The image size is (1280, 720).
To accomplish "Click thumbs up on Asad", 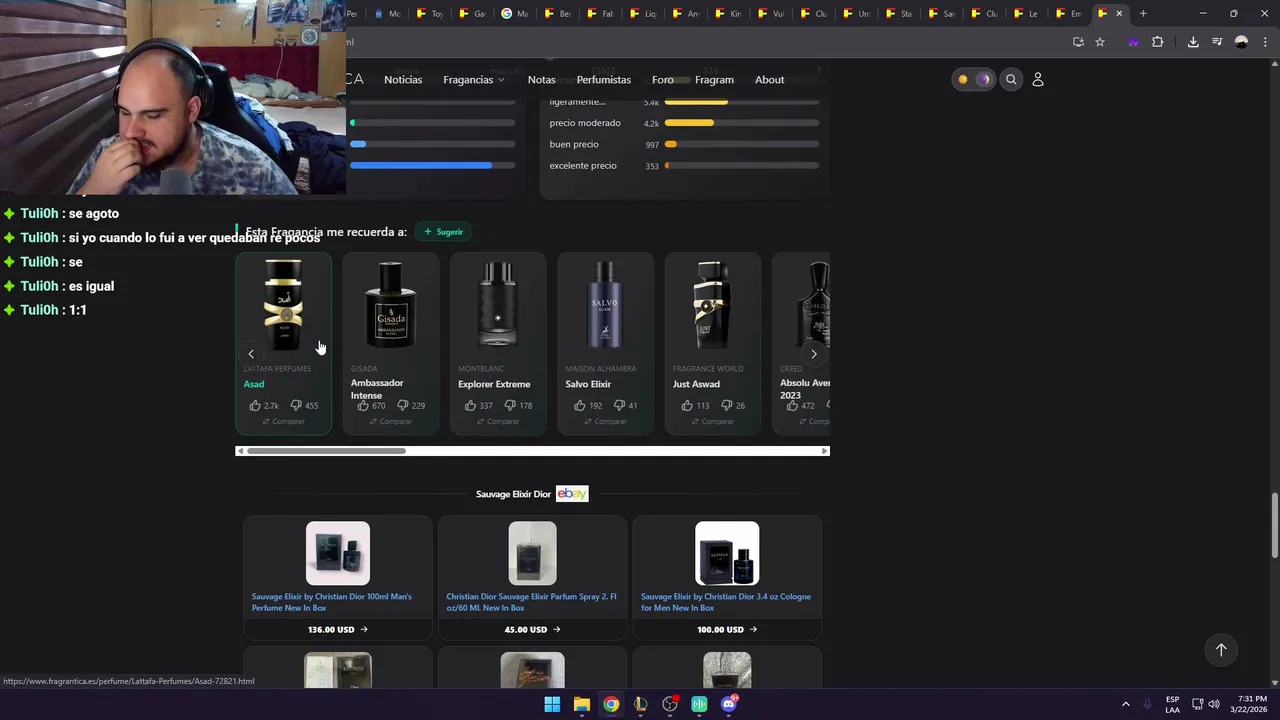I will 255,405.
